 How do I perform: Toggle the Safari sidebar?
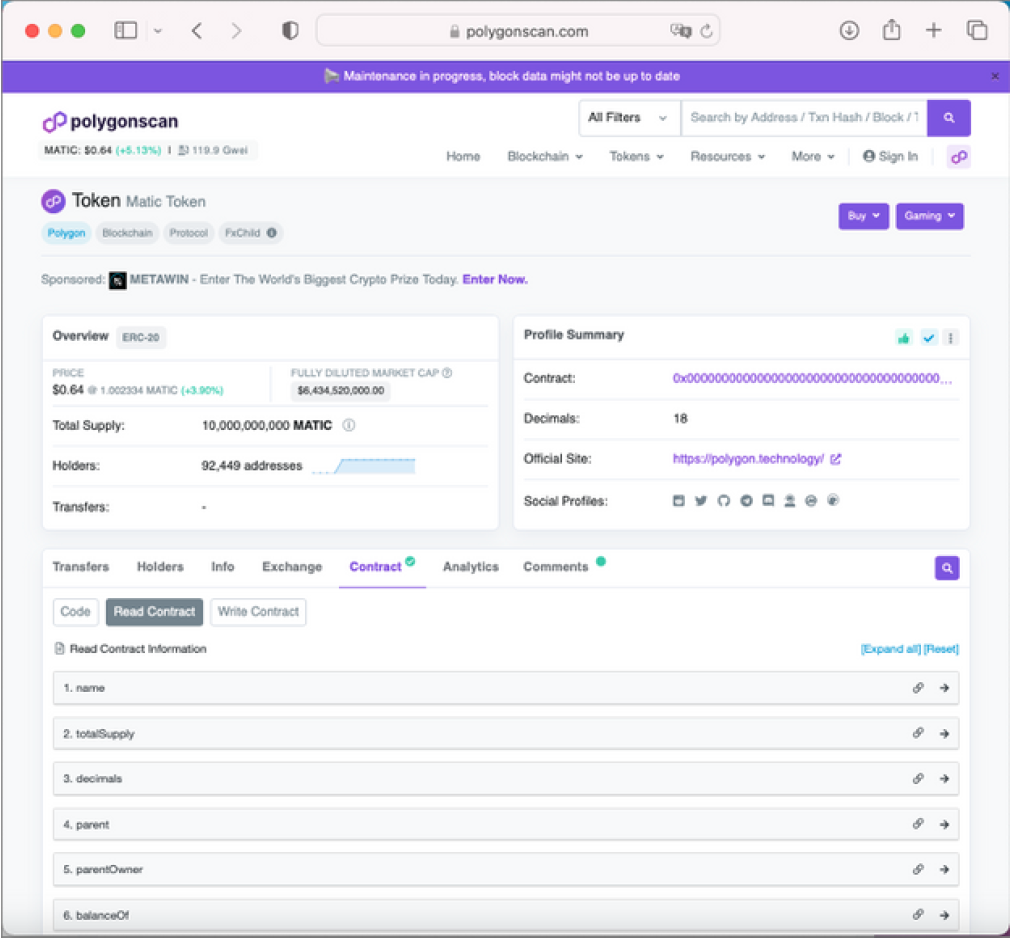(x=125, y=30)
